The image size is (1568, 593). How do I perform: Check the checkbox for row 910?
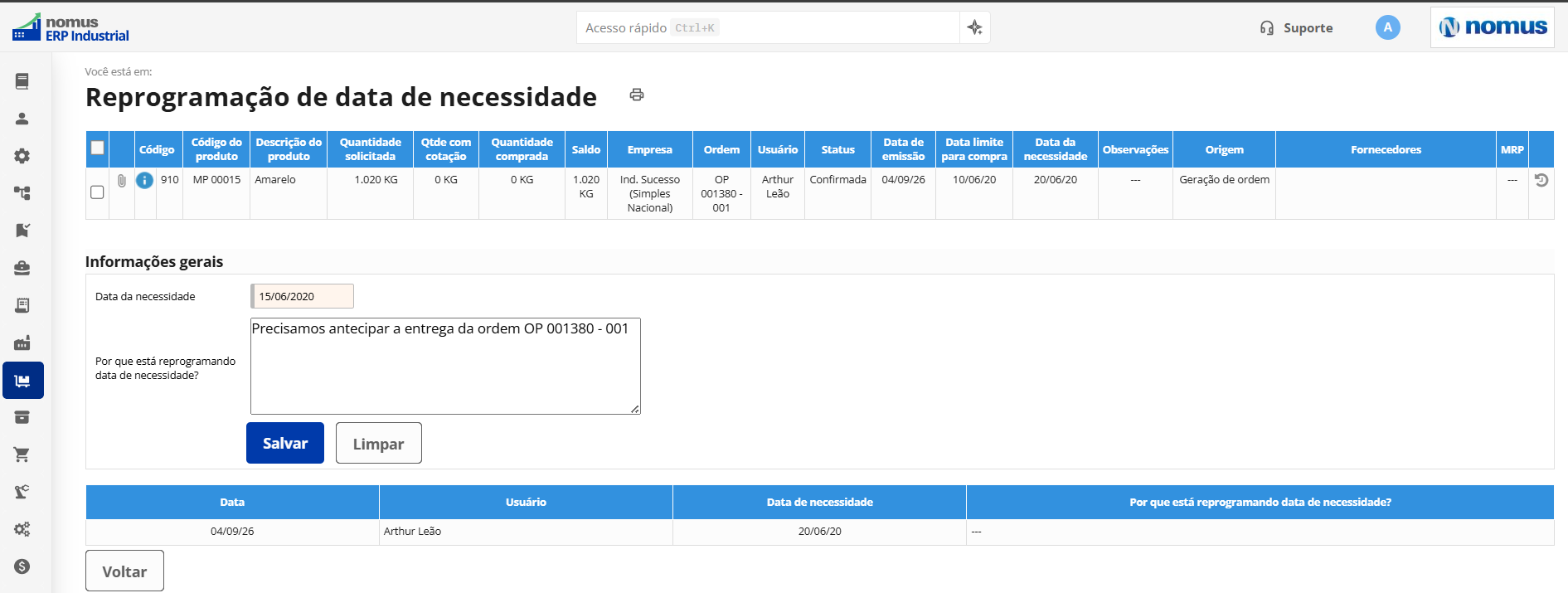click(x=97, y=192)
